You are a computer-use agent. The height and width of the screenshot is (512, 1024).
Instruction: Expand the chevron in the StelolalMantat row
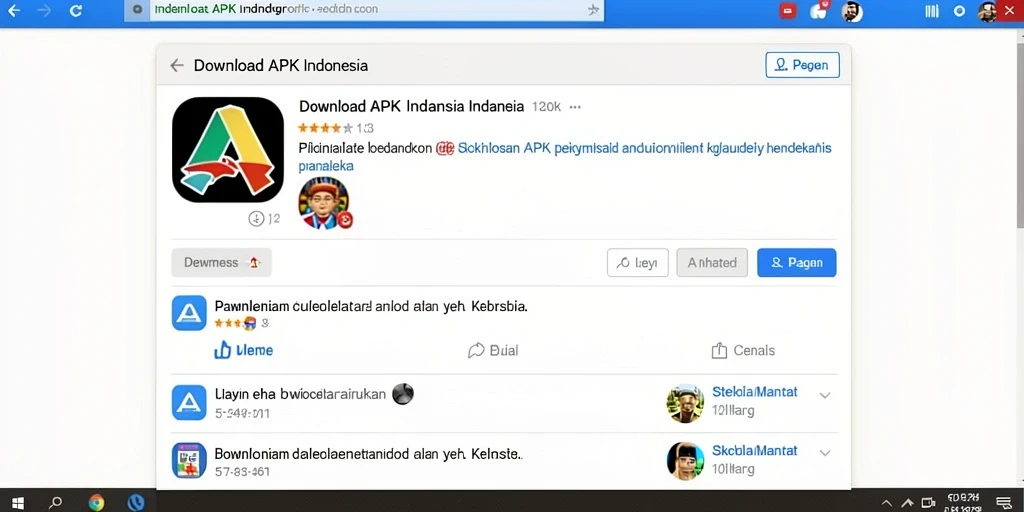coord(825,395)
